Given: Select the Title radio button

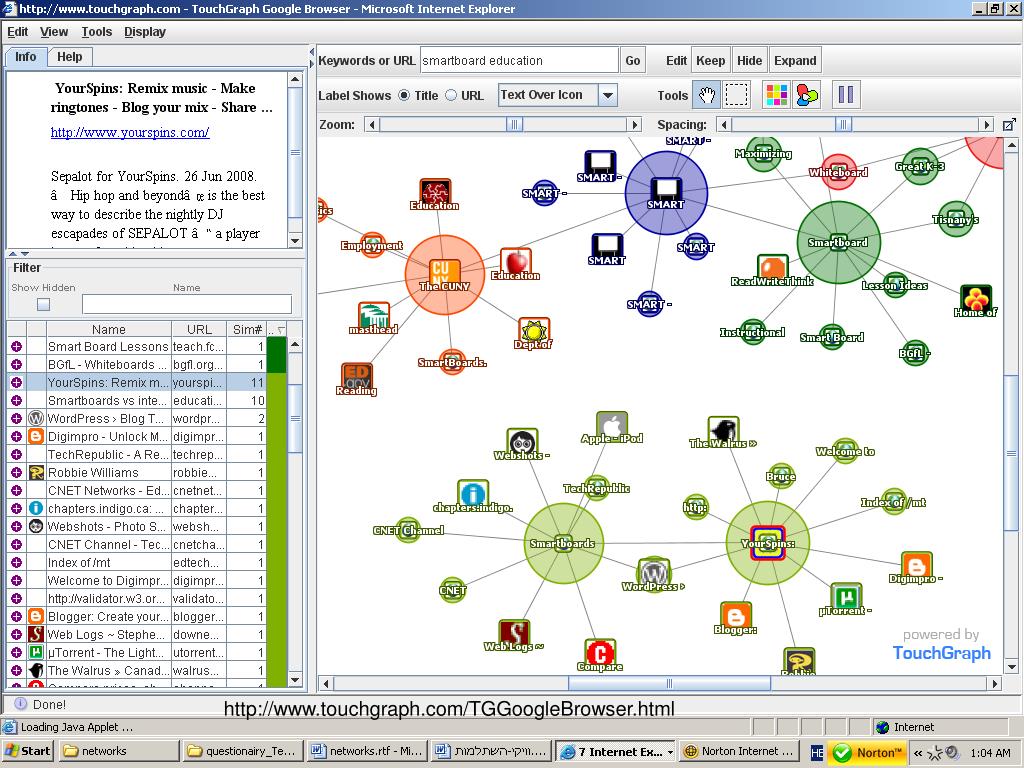Looking at the screenshot, I should pyautogui.click(x=404, y=95).
